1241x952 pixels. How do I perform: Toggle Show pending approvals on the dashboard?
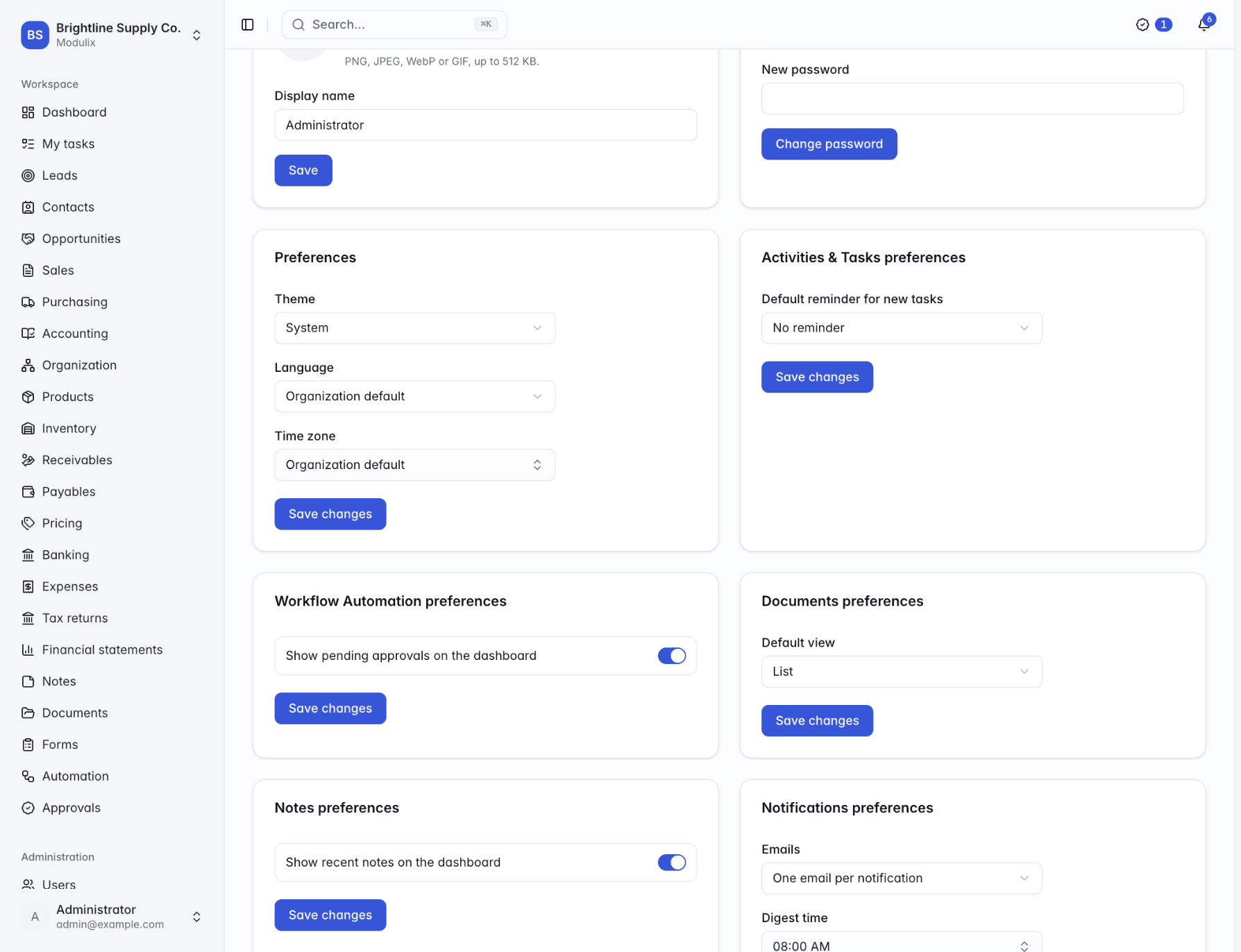pyautogui.click(x=671, y=656)
